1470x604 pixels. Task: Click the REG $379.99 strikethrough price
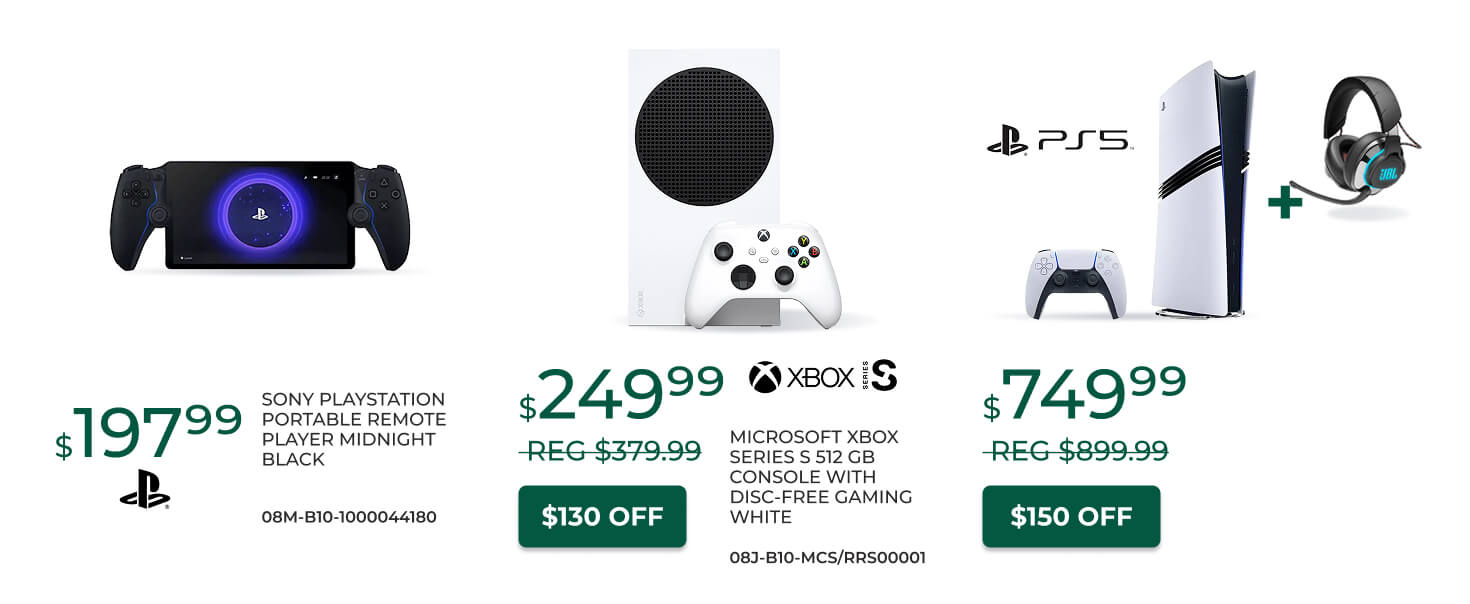coord(610,452)
